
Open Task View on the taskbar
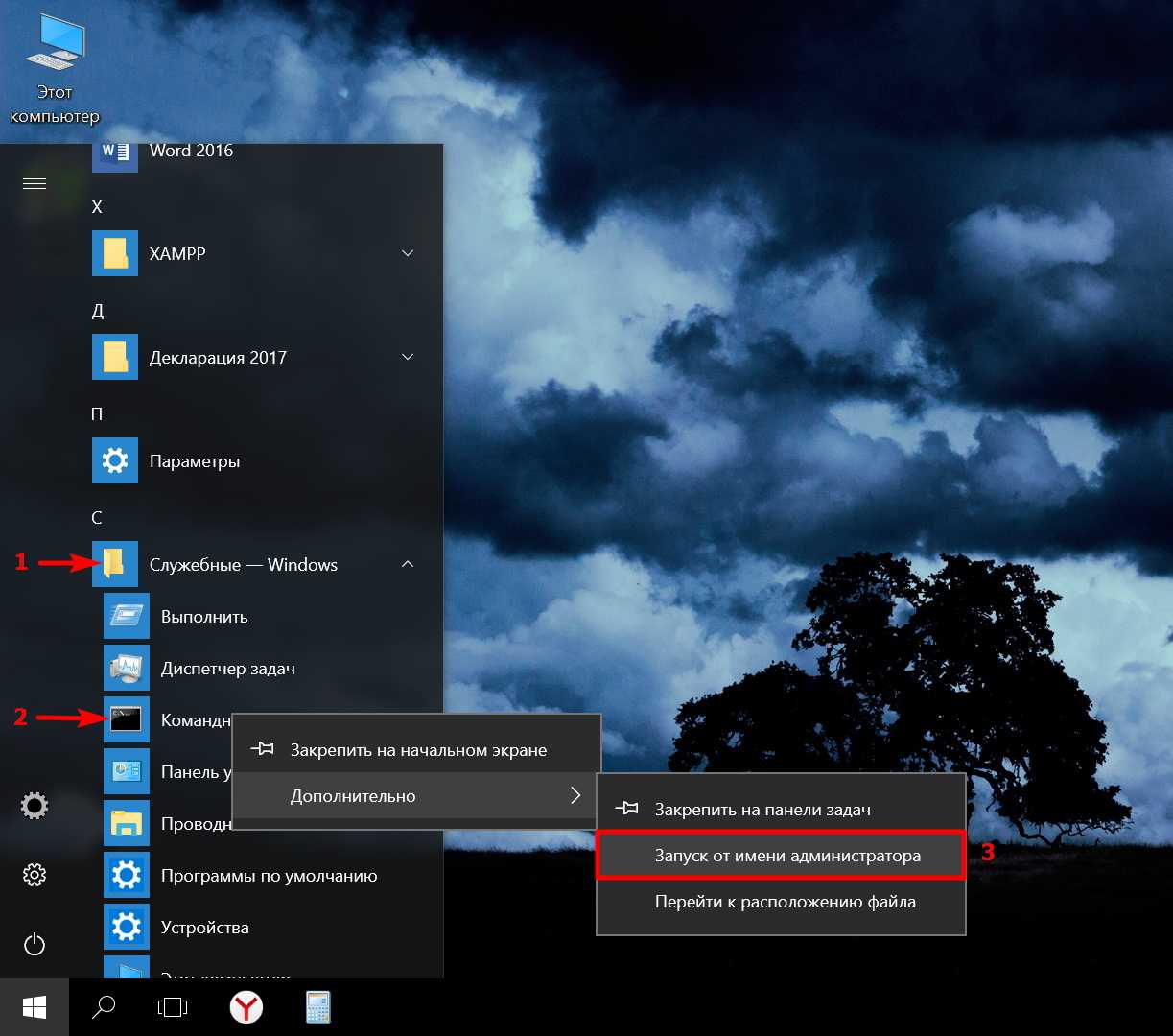click(173, 1007)
